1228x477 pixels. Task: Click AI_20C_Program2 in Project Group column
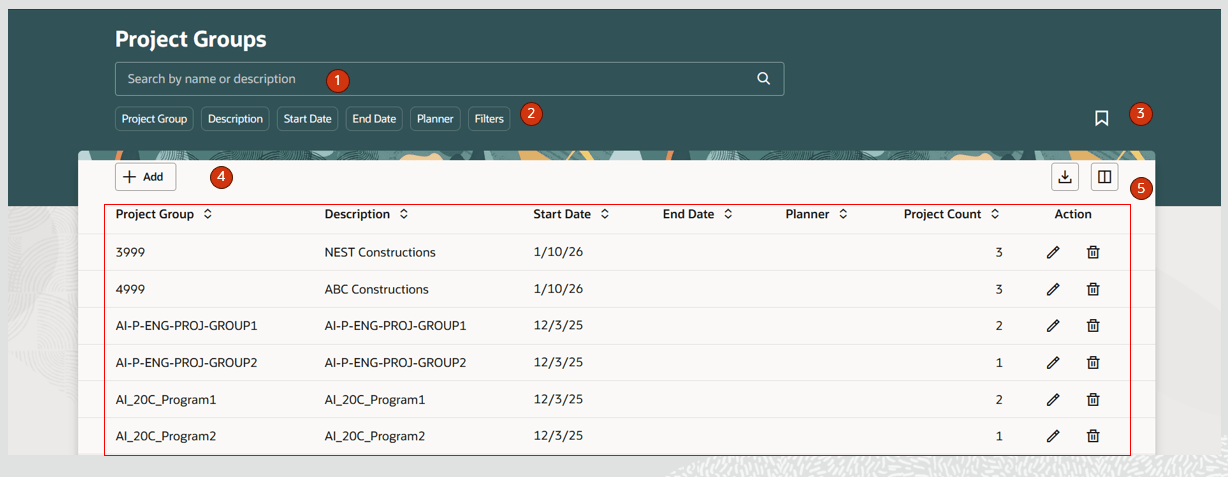click(166, 436)
